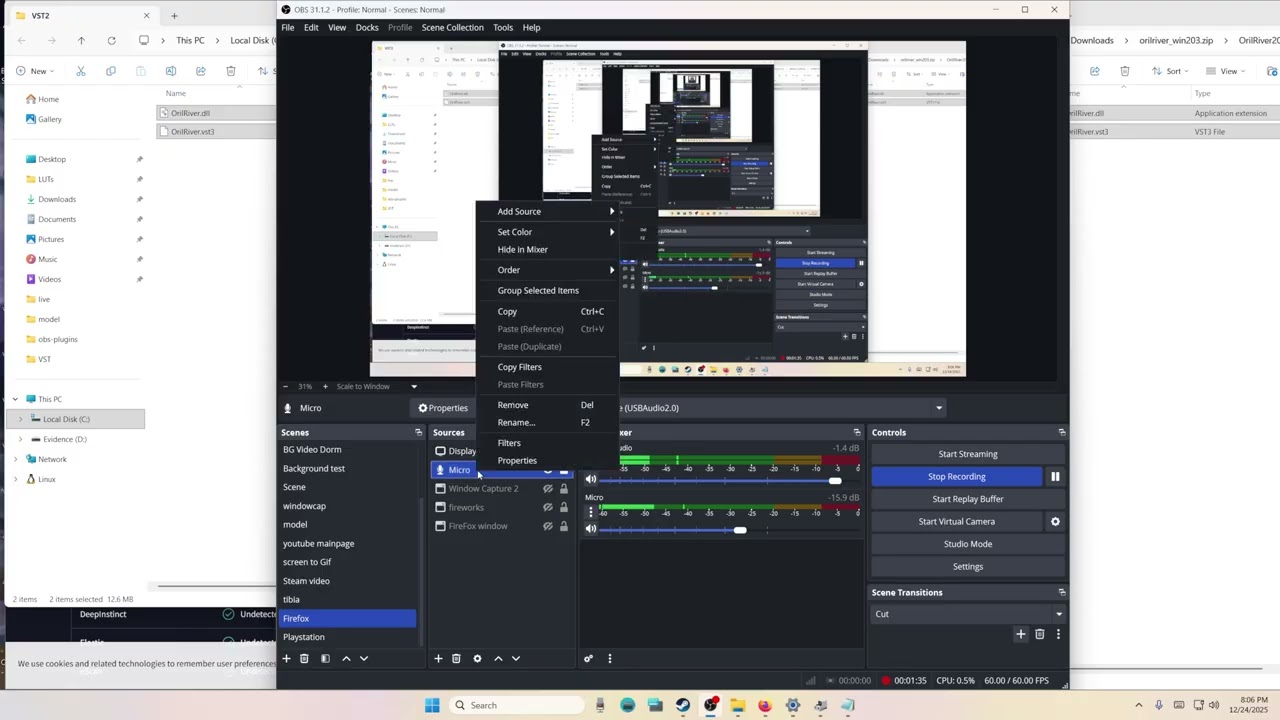The image size is (1280, 720).
Task: Click the Windows Start button
Action: [x=432, y=705]
